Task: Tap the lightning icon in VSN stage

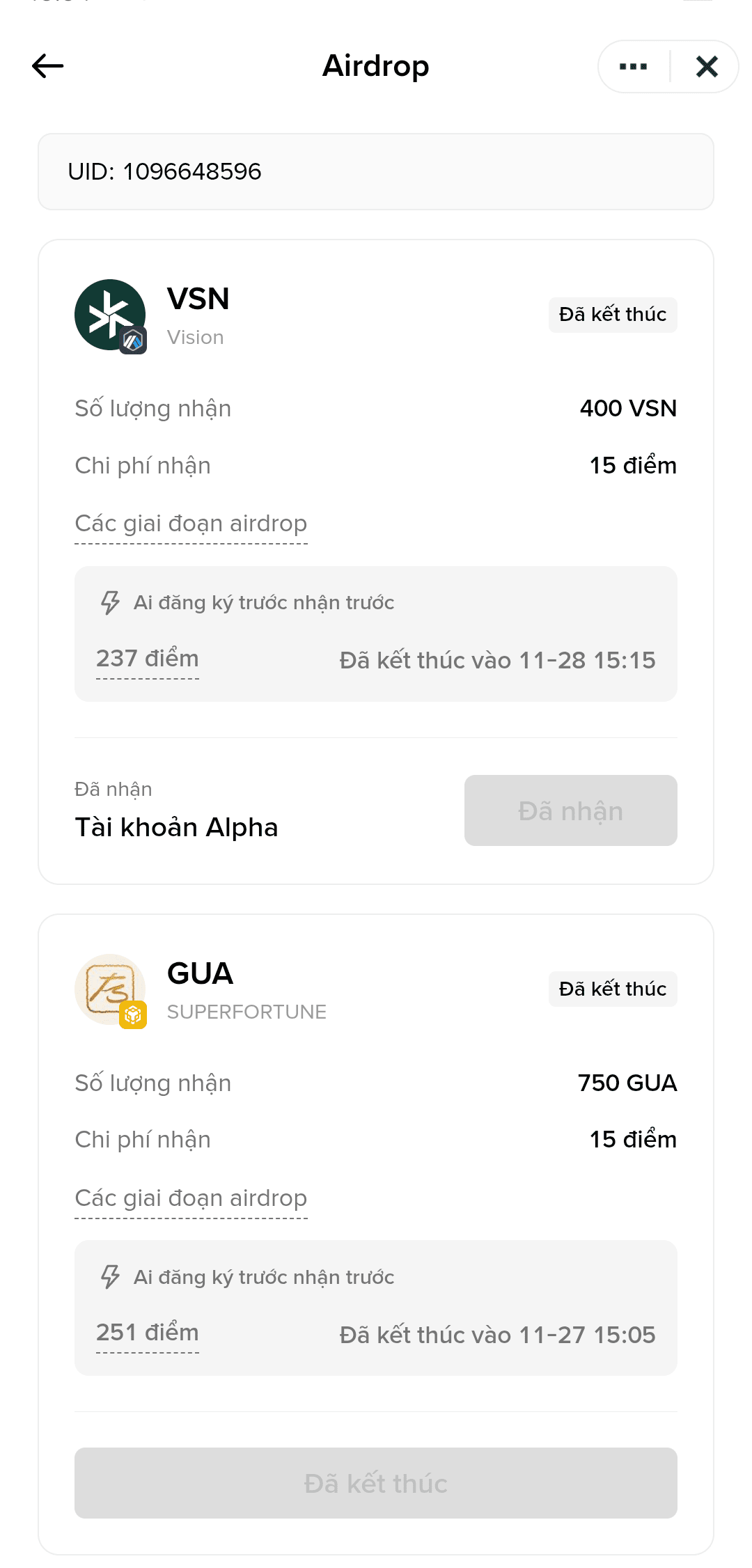Action: [x=110, y=603]
